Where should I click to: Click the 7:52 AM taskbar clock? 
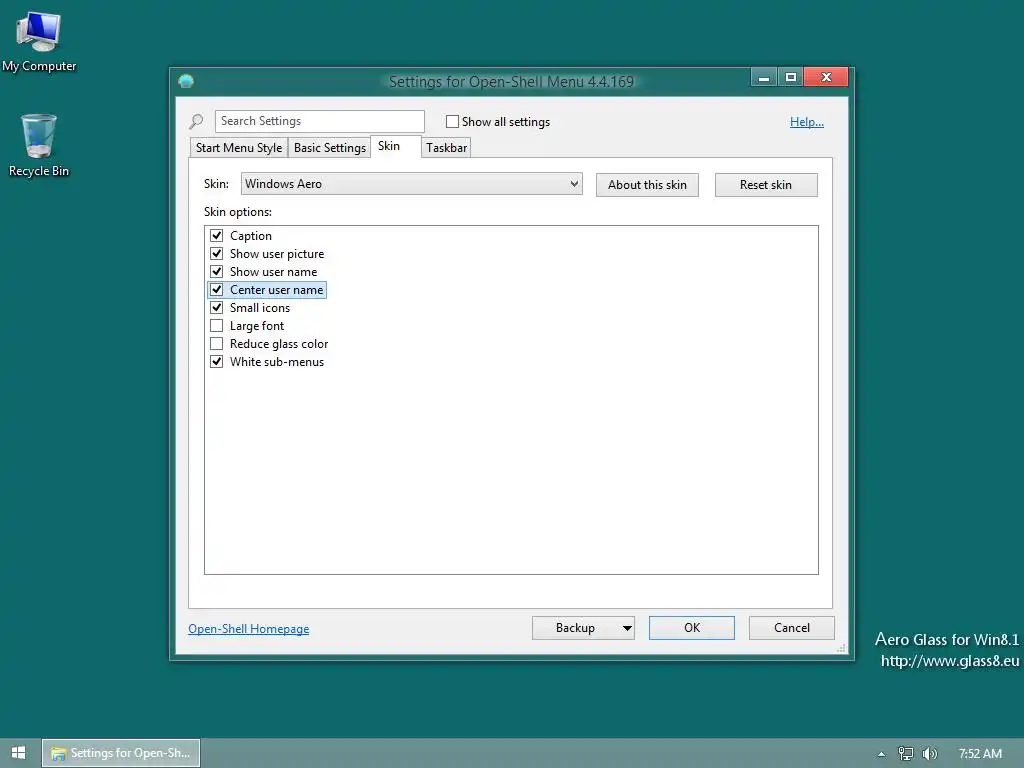tap(980, 754)
